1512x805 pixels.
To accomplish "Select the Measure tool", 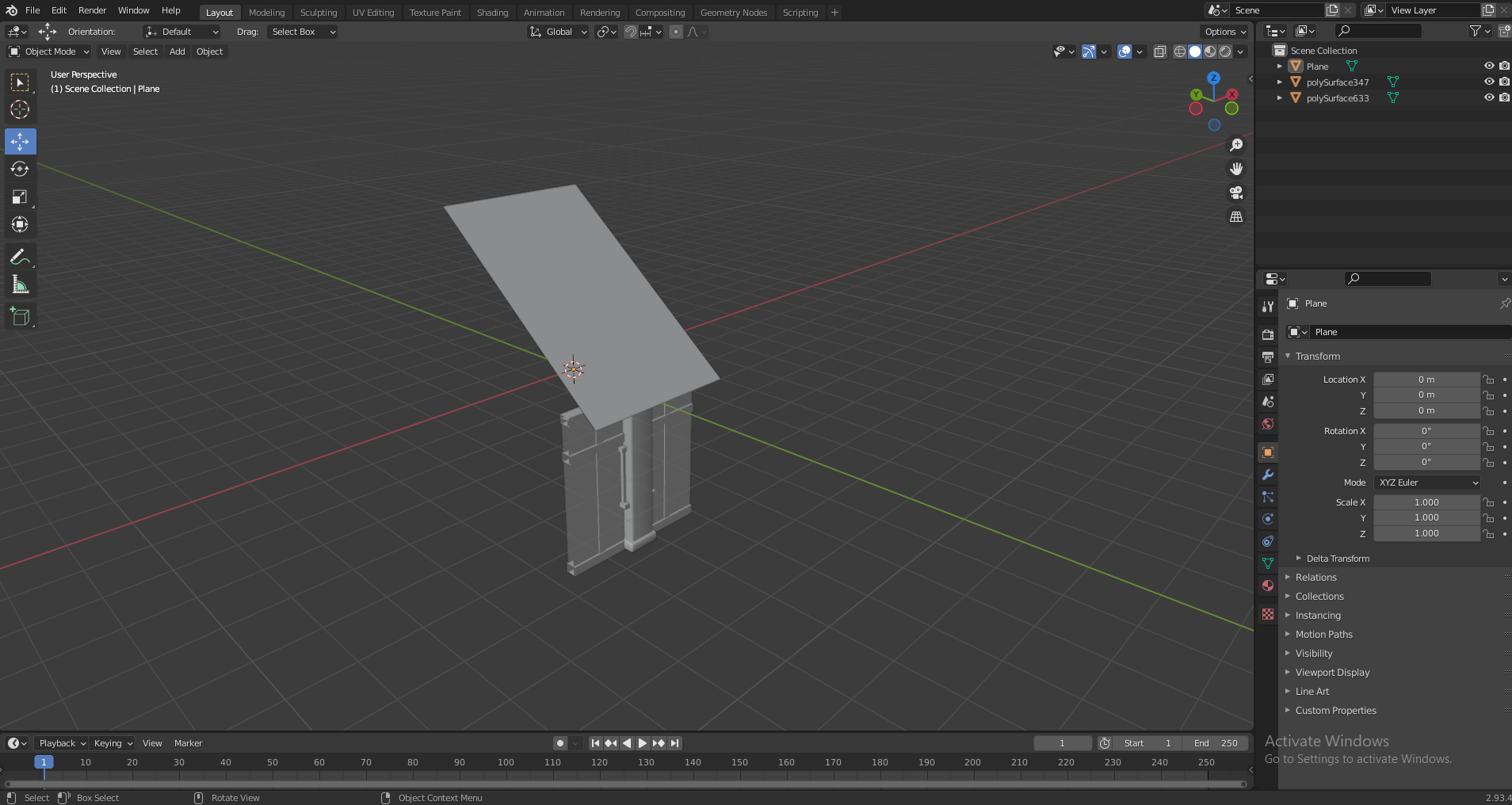I will coord(20,284).
